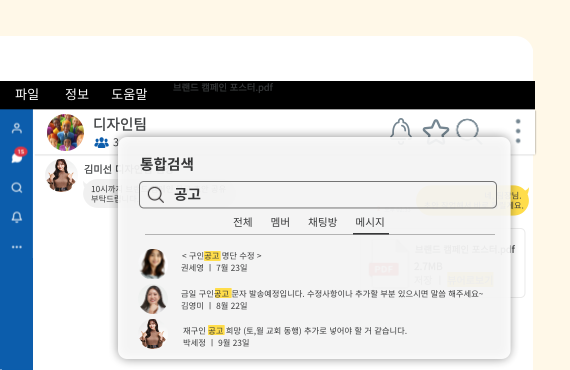Open chats icon with 15 badge
Screen dimensions: 570x370
tap(18, 156)
